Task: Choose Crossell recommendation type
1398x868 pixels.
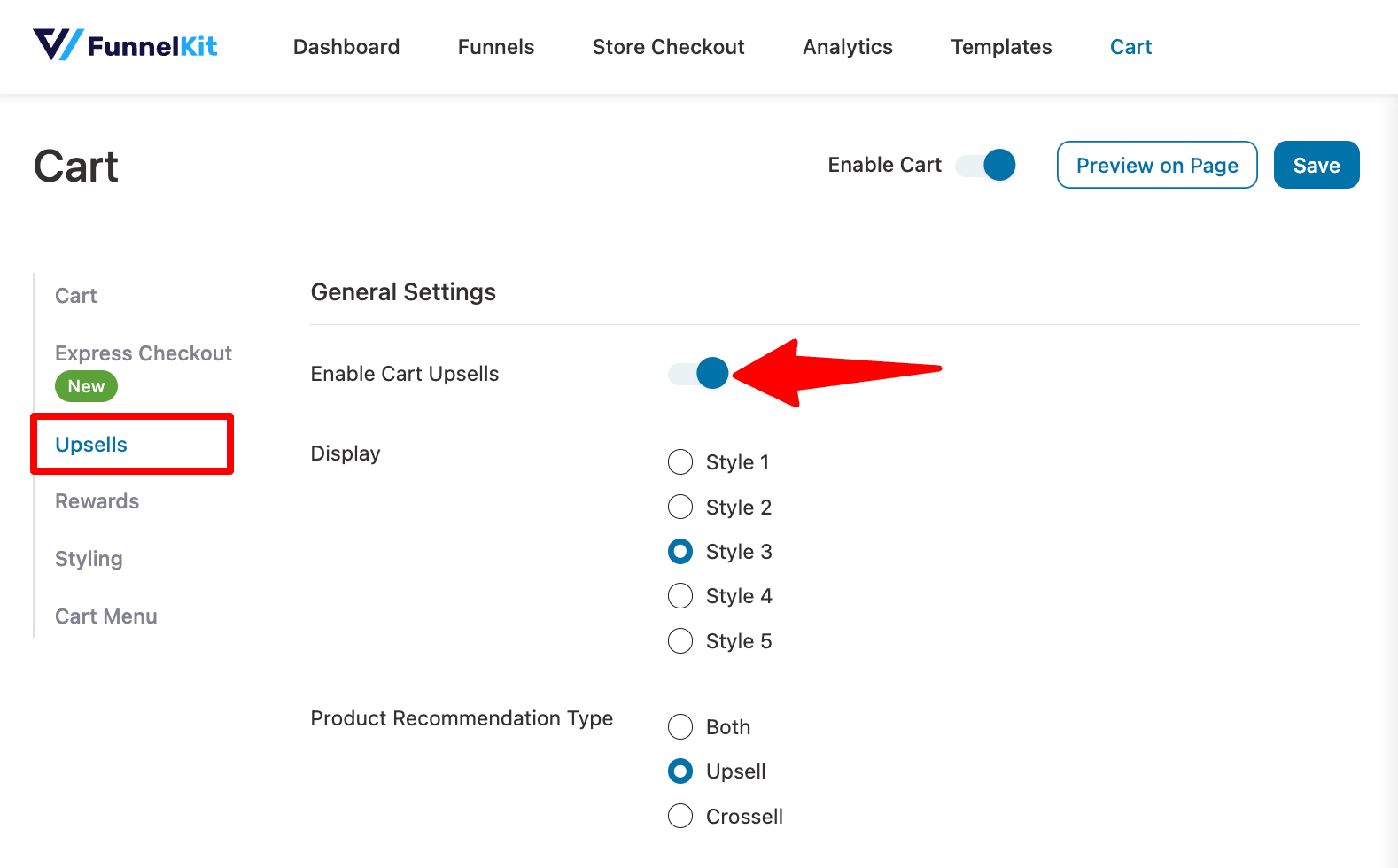Action: [x=680, y=816]
